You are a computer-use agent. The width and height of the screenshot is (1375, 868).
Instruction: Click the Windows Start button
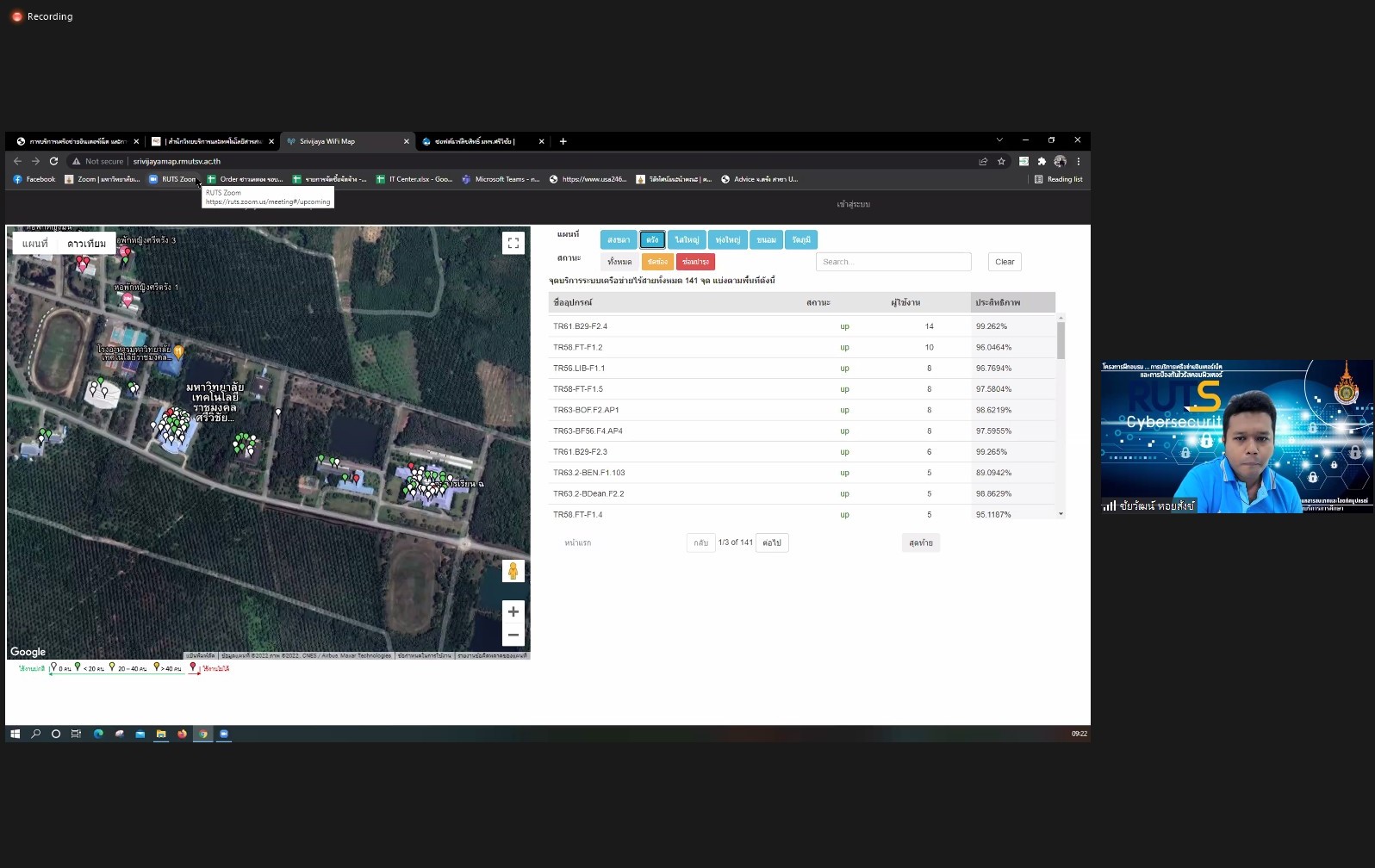tap(15, 734)
